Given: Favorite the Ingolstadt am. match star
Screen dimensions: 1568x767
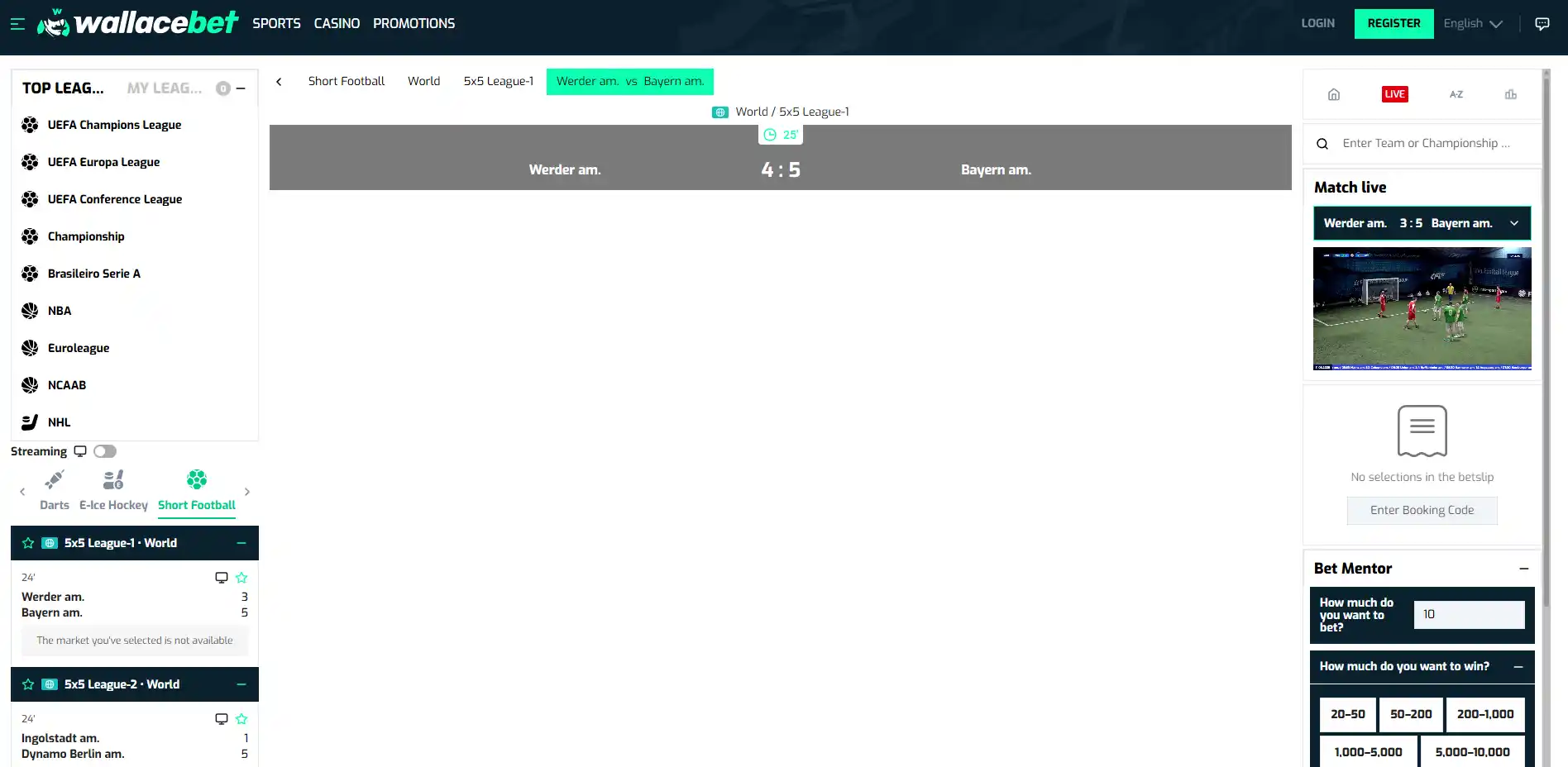Looking at the screenshot, I should [x=241, y=719].
